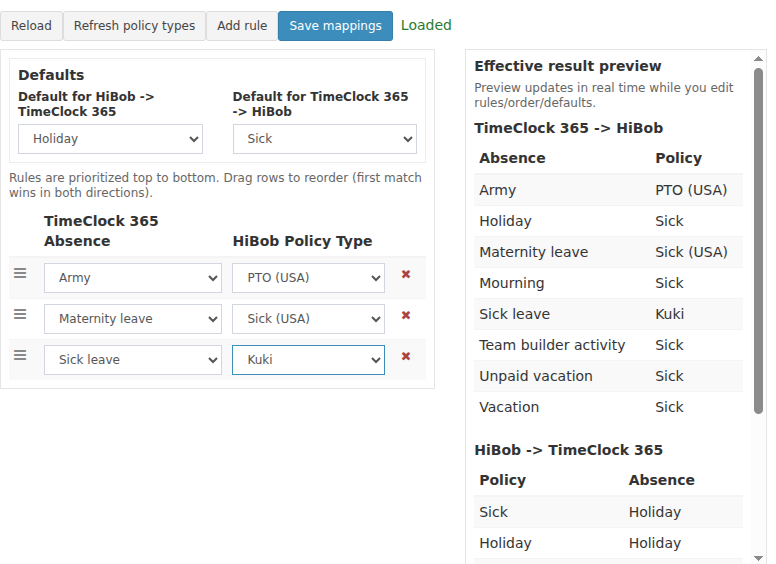Expand the Sick (USA) policy dropdown
The image size is (776, 564).
(x=308, y=319)
